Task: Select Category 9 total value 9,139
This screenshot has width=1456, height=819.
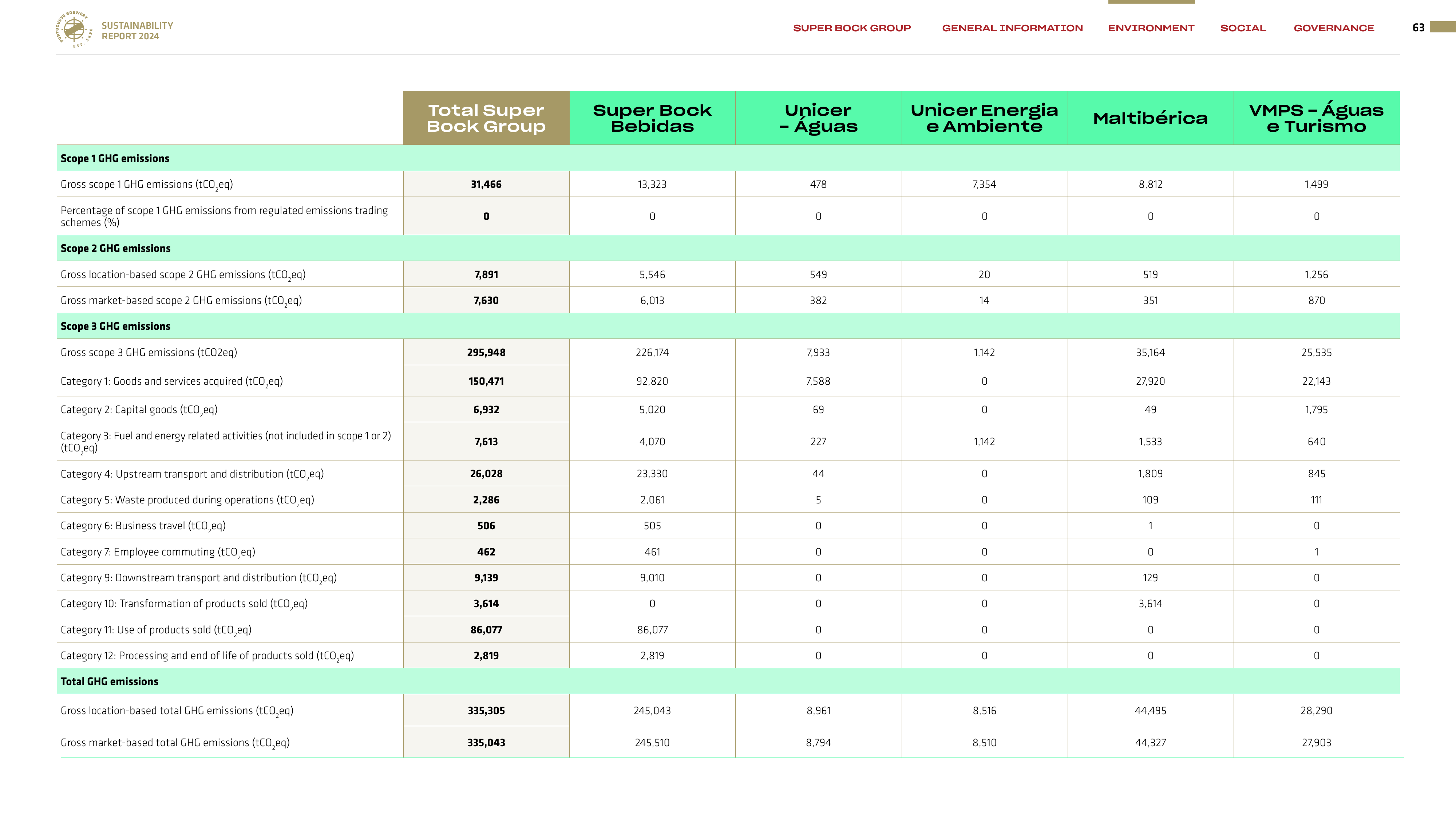Action: (x=486, y=578)
